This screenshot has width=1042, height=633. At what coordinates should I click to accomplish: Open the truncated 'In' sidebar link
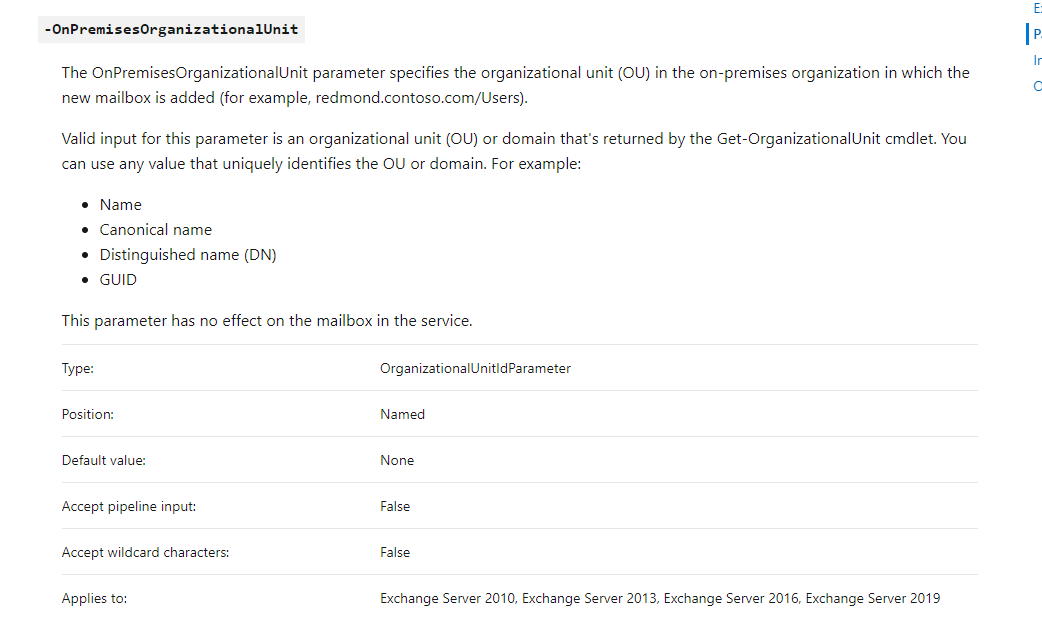click(1037, 60)
